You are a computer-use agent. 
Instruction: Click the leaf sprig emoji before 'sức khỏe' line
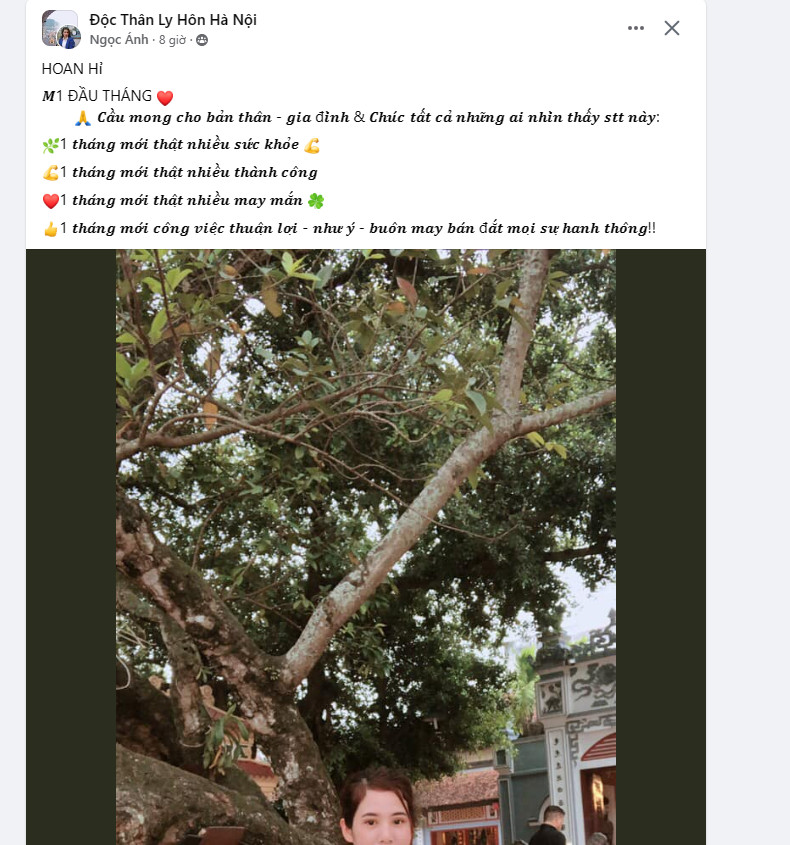50,145
